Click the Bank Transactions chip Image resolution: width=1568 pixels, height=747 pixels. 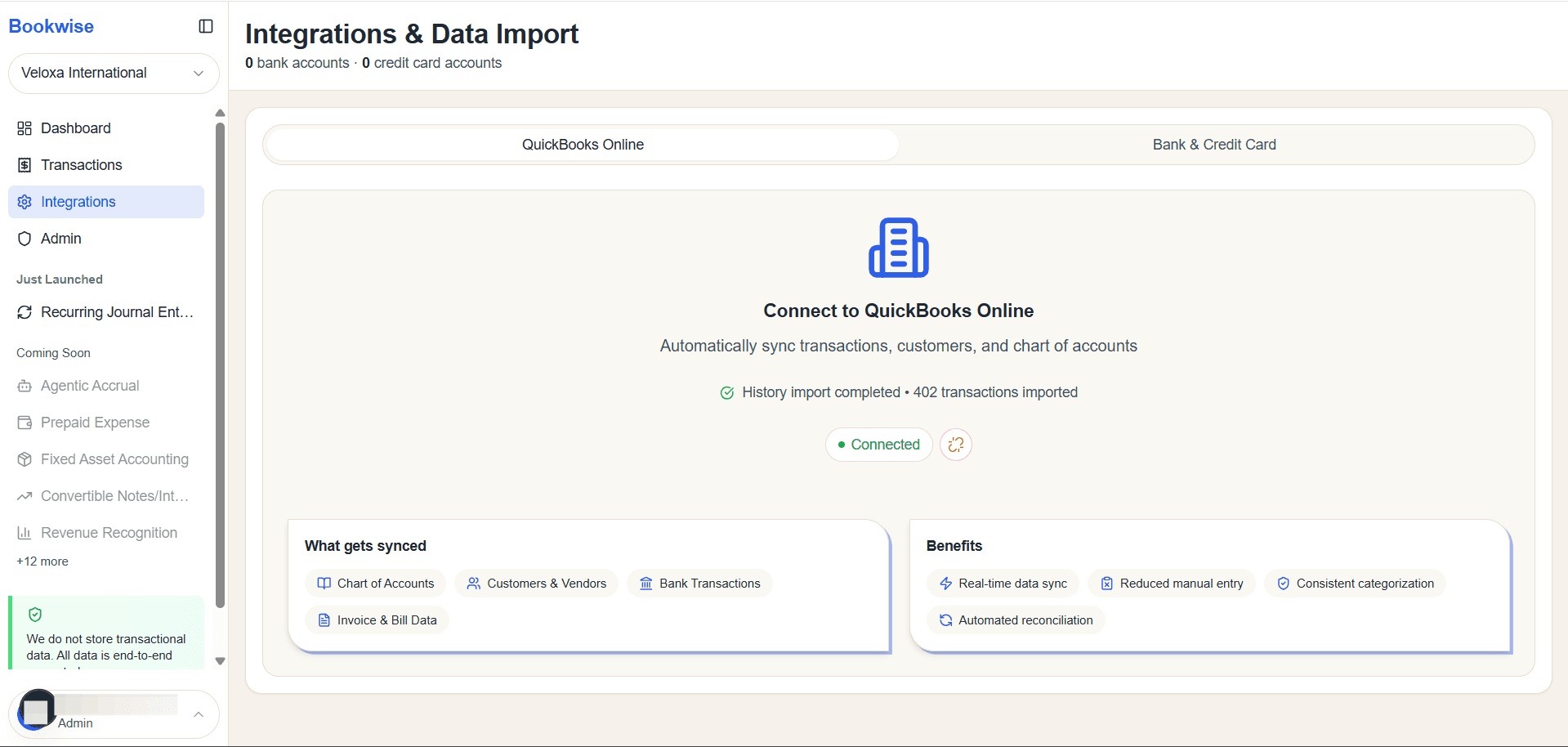[699, 584]
